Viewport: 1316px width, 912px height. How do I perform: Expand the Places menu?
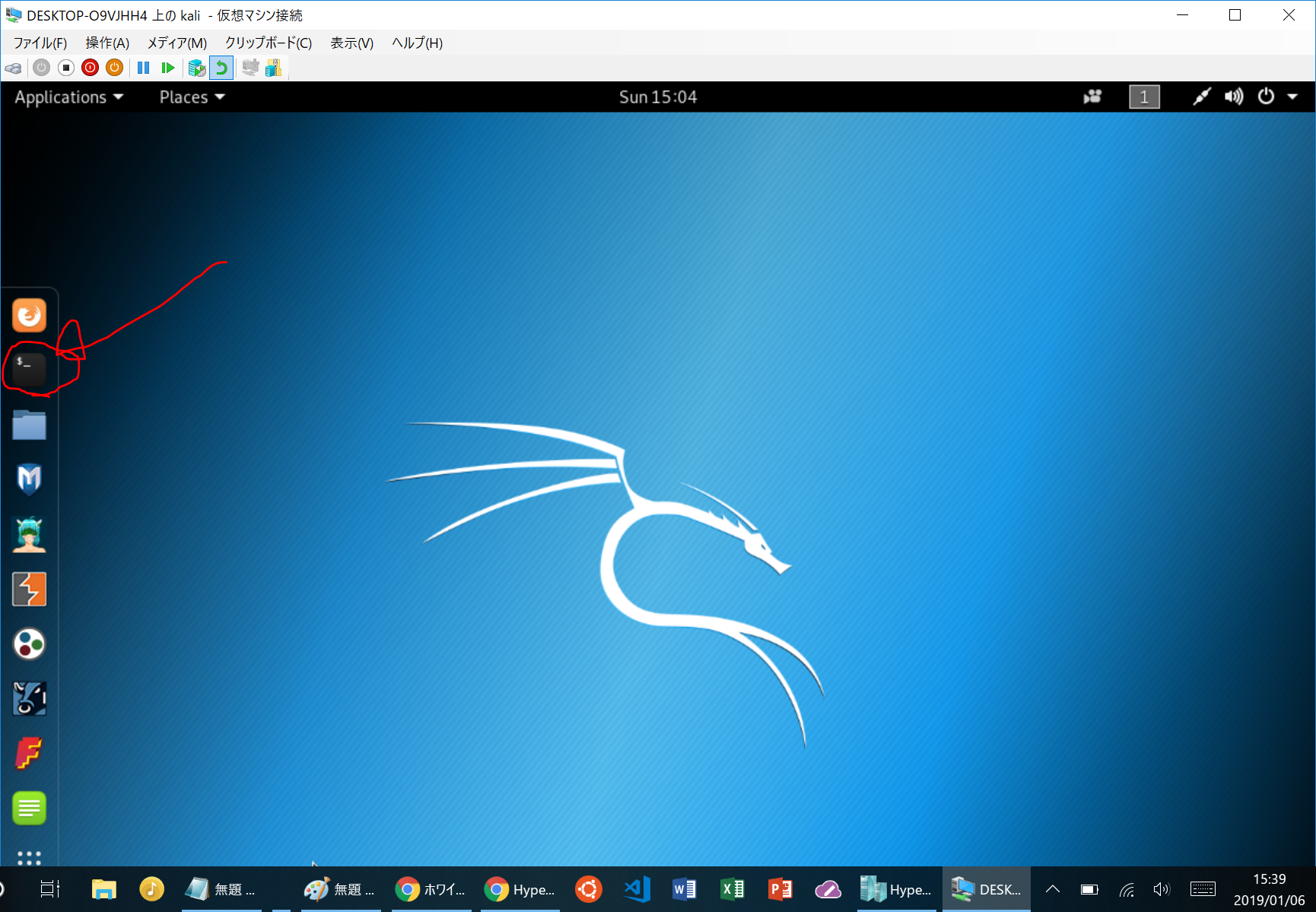pos(192,97)
